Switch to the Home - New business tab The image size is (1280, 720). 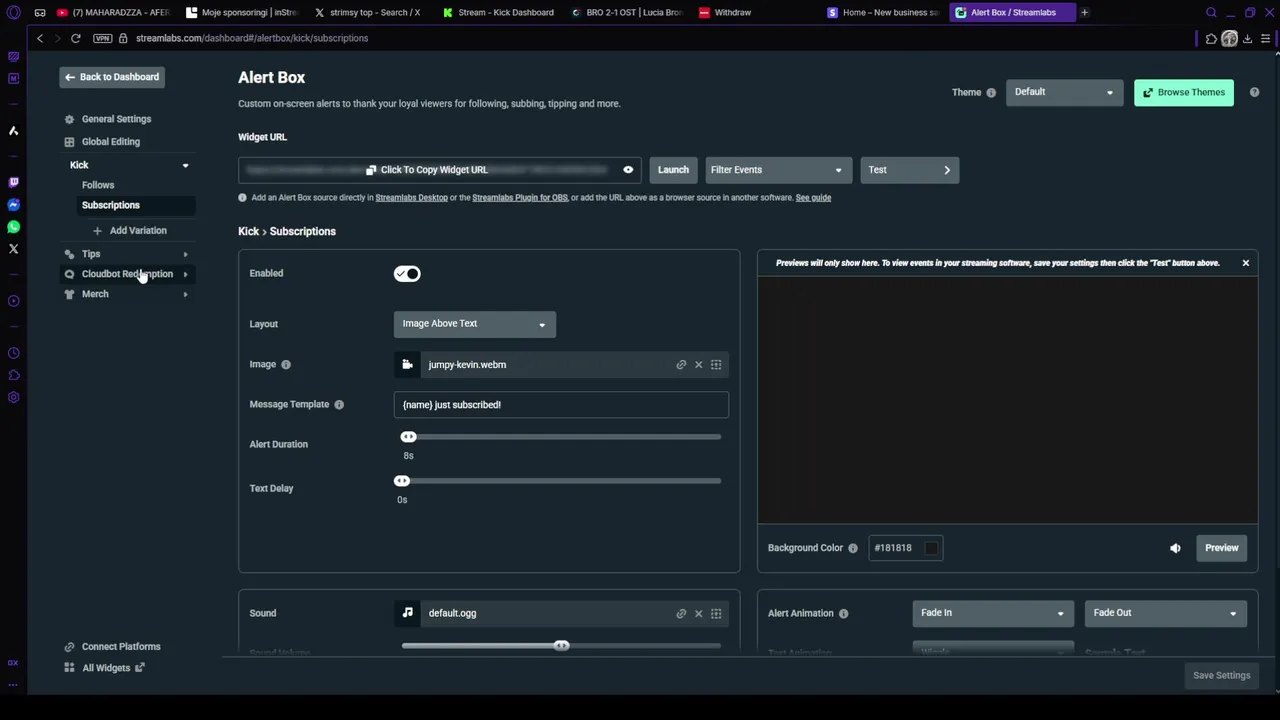click(x=883, y=13)
